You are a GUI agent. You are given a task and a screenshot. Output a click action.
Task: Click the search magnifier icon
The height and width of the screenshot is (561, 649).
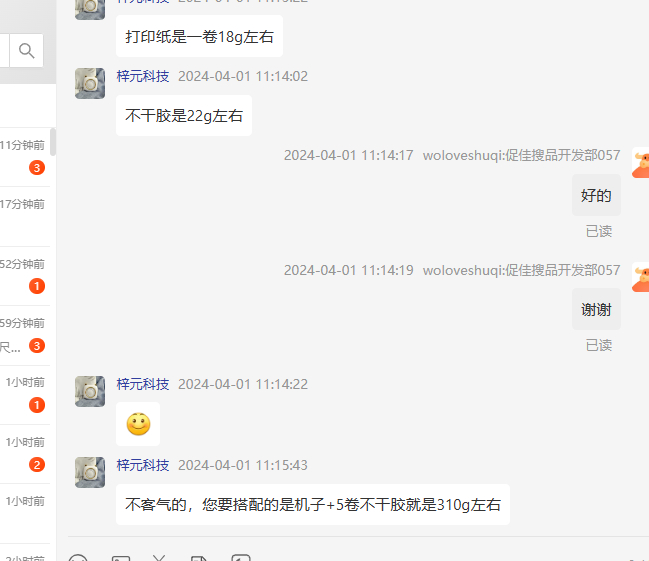[x=26, y=51]
